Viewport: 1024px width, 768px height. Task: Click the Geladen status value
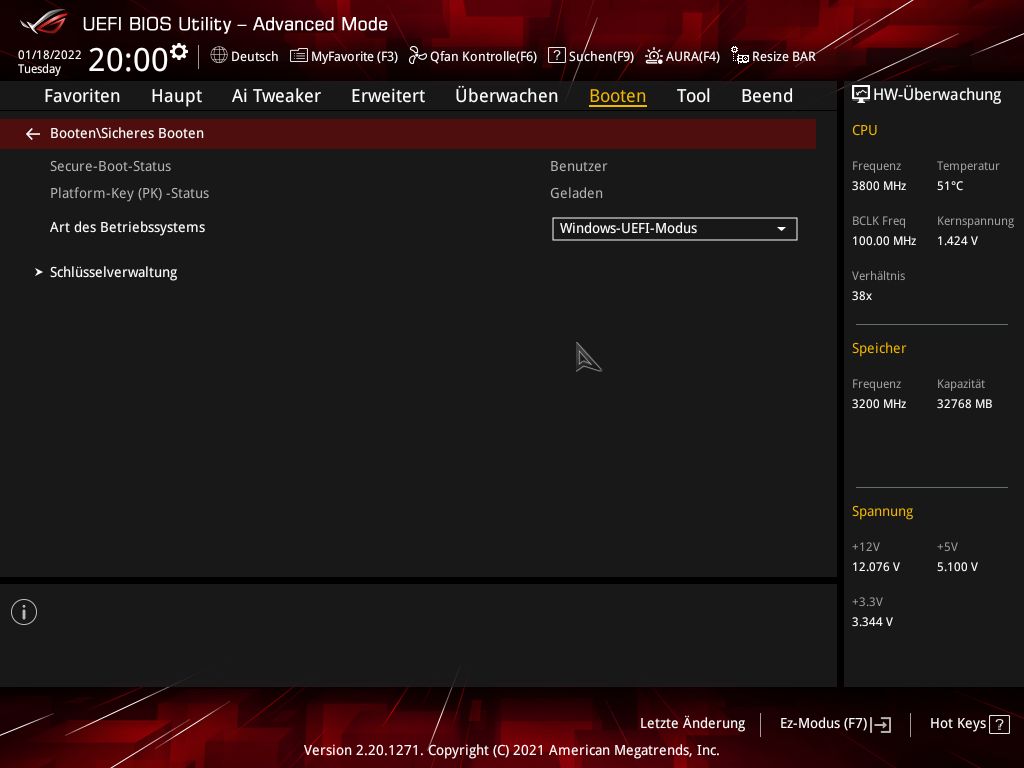click(577, 193)
